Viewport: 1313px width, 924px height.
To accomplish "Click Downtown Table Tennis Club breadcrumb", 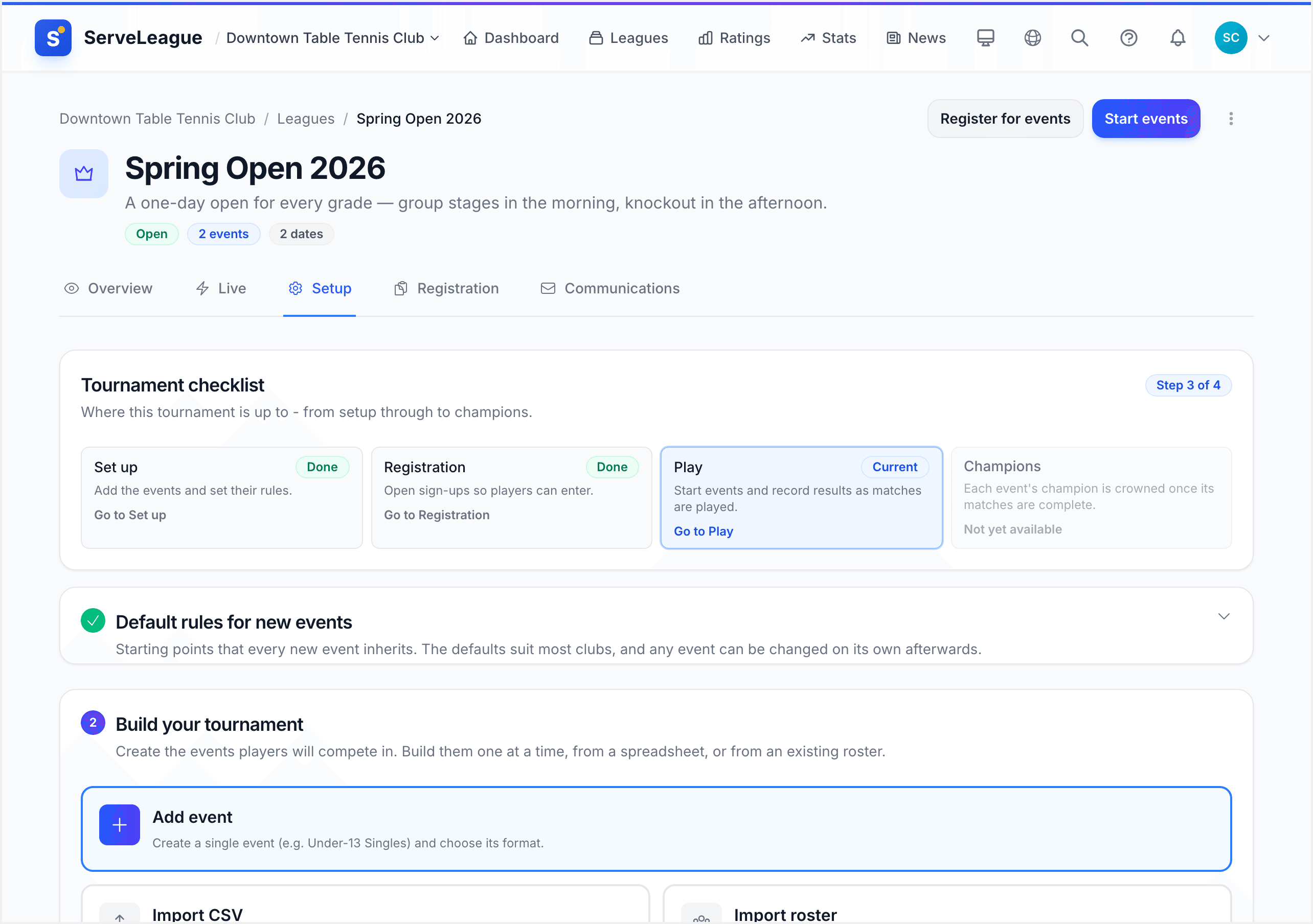I will (x=157, y=119).
